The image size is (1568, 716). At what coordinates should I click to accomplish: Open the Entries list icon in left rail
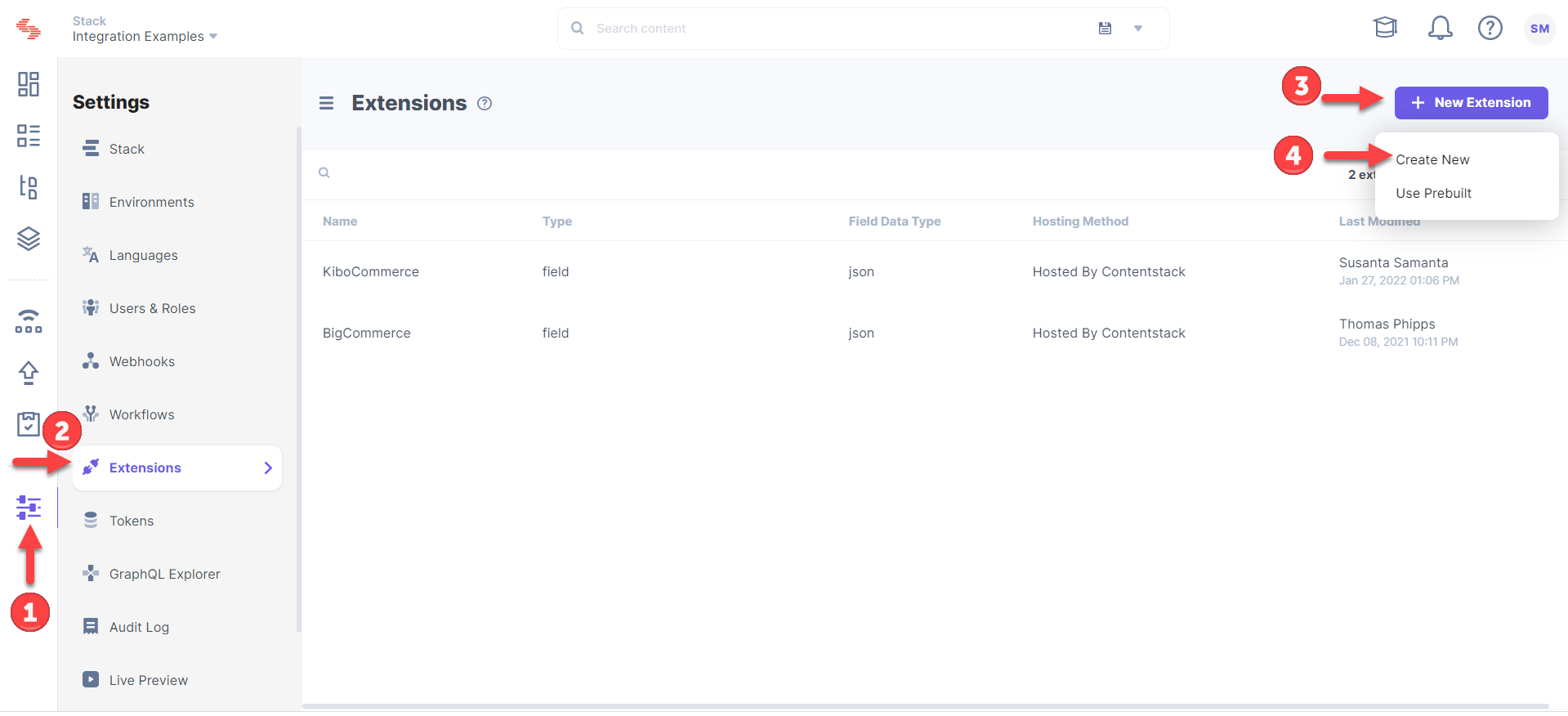(x=29, y=136)
